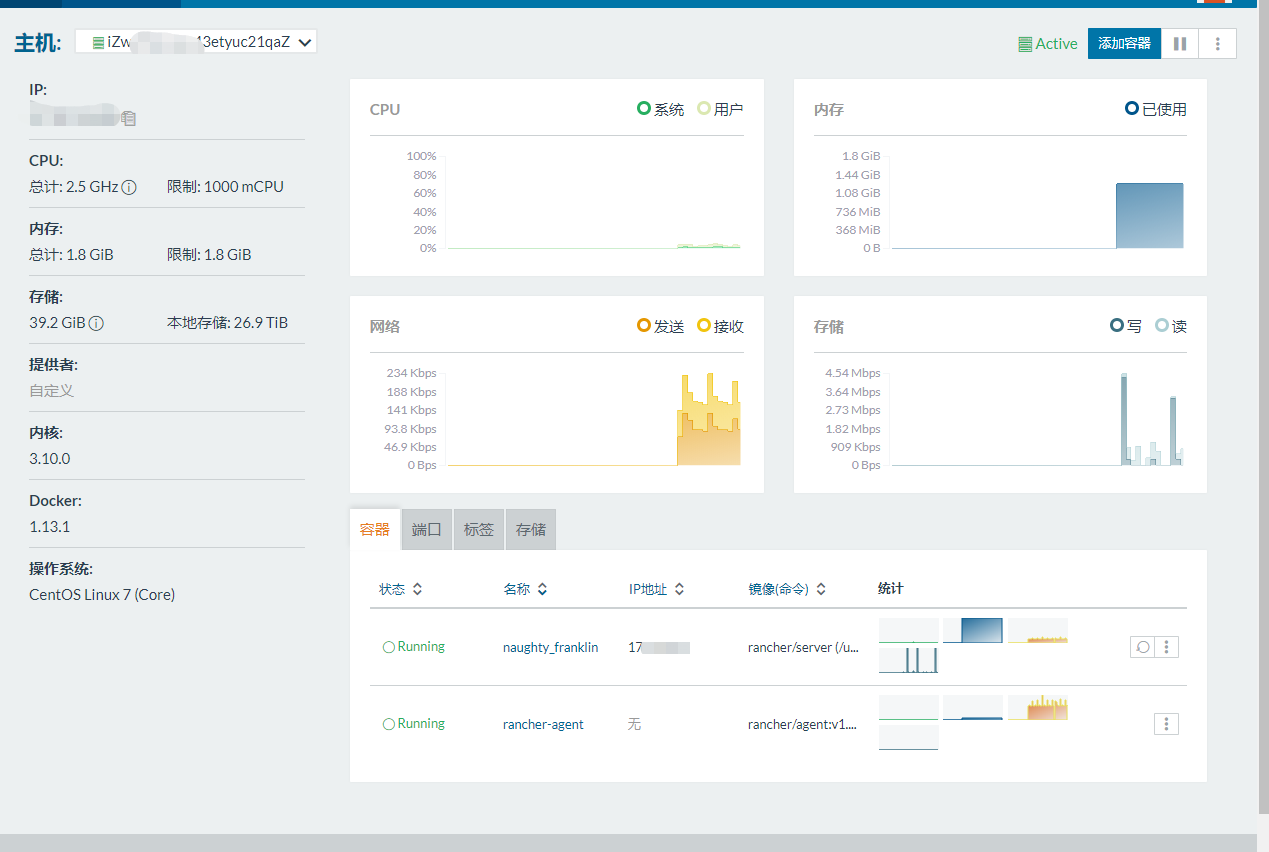Toggle User (用户) series in CPU chart

tap(720, 109)
